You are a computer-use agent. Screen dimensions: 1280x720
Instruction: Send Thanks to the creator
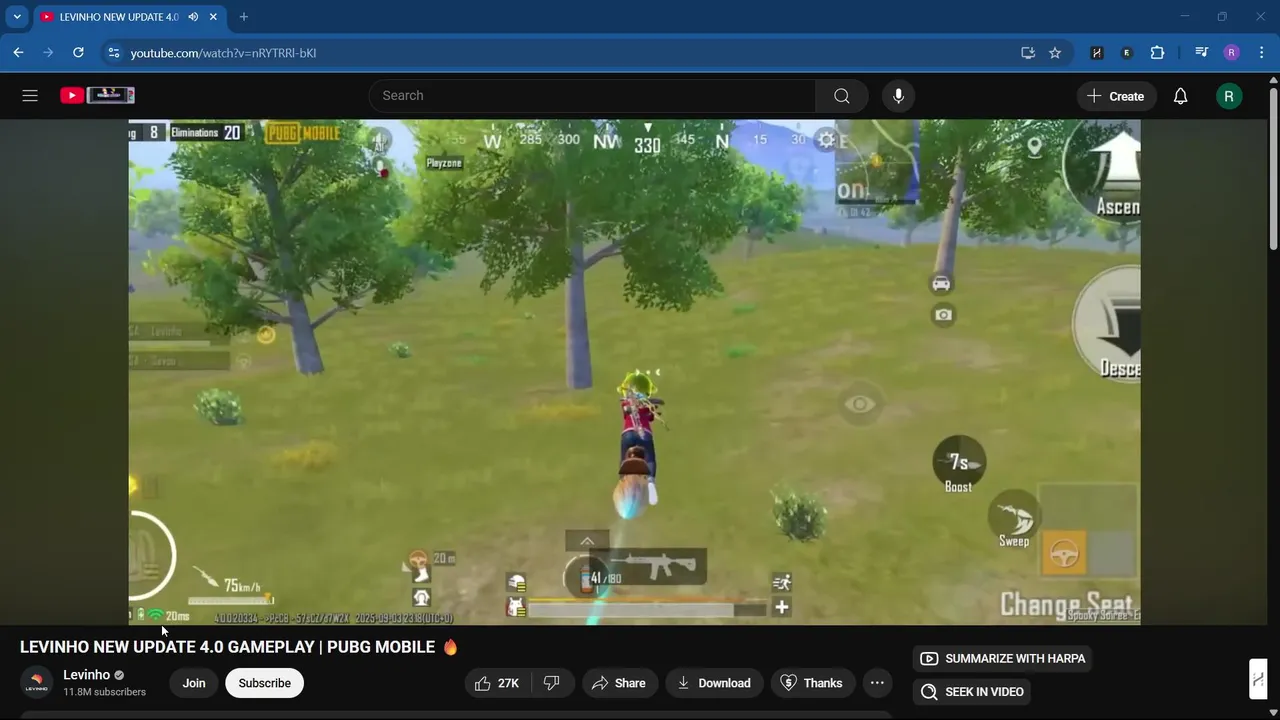pyautogui.click(x=811, y=683)
